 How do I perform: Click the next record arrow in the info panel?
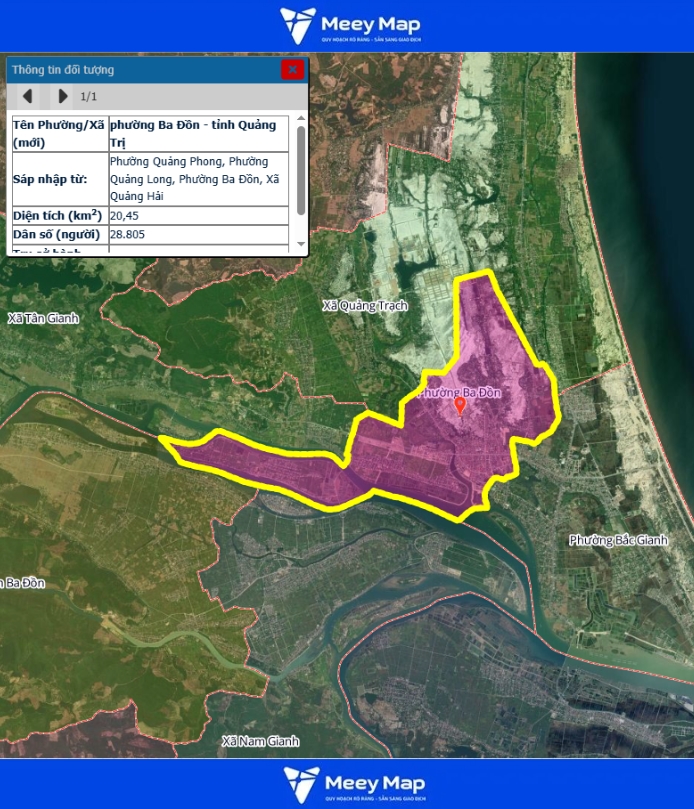(x=63, y=96)
